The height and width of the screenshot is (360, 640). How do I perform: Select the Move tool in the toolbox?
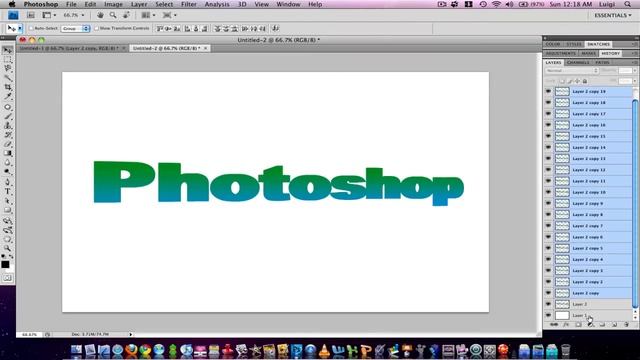pos(7,50)
